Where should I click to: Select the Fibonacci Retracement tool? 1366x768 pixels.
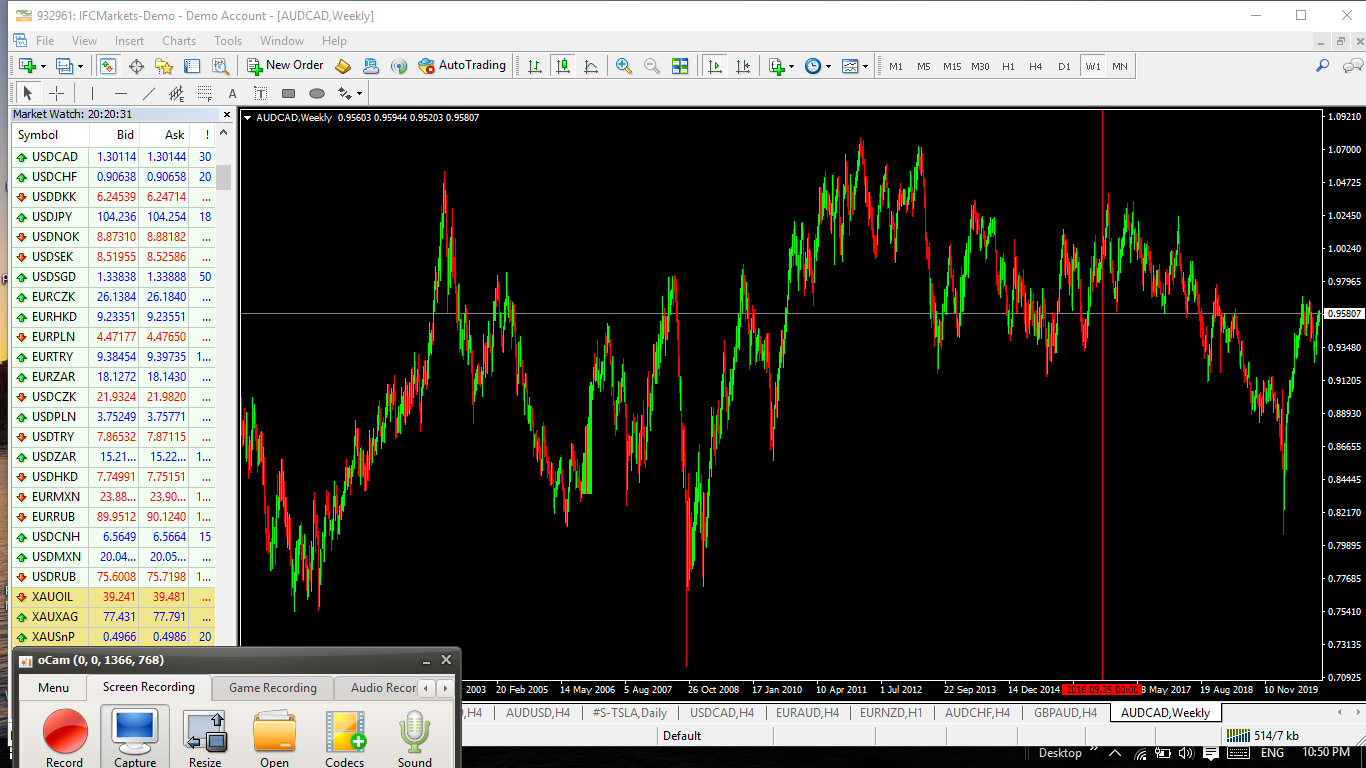(x=204, y=93)
